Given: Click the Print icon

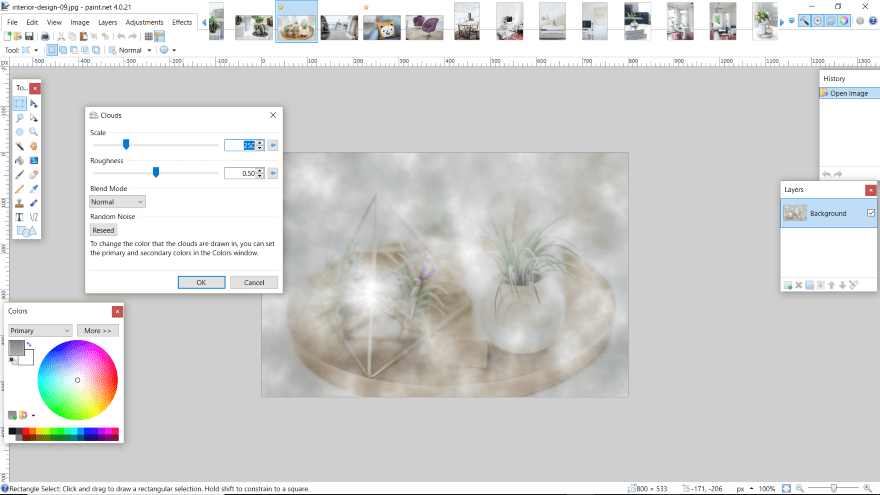Looking at the screenshot, I should click(45, 36).
